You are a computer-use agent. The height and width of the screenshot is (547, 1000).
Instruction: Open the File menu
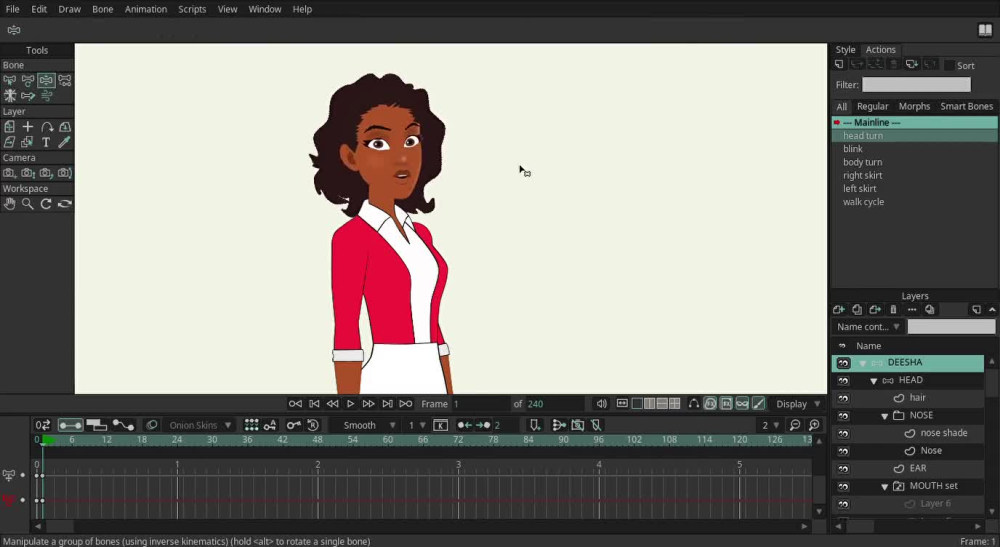12,9
